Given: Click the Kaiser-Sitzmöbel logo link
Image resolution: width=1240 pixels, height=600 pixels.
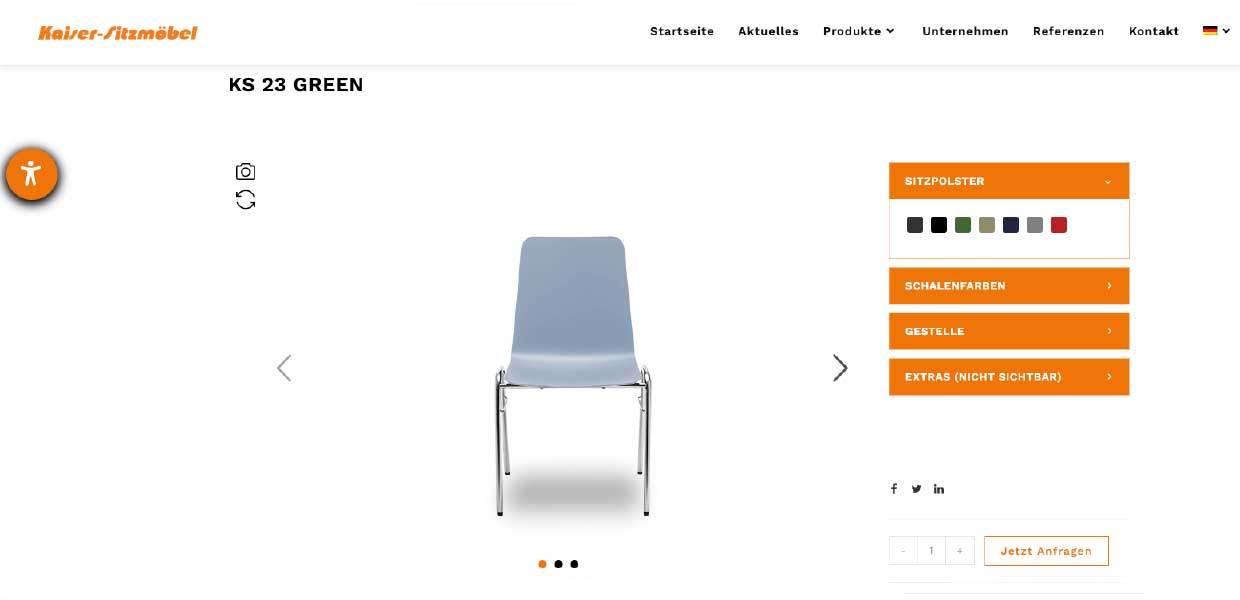Looking at the screenshot, I should pos(118,33).
